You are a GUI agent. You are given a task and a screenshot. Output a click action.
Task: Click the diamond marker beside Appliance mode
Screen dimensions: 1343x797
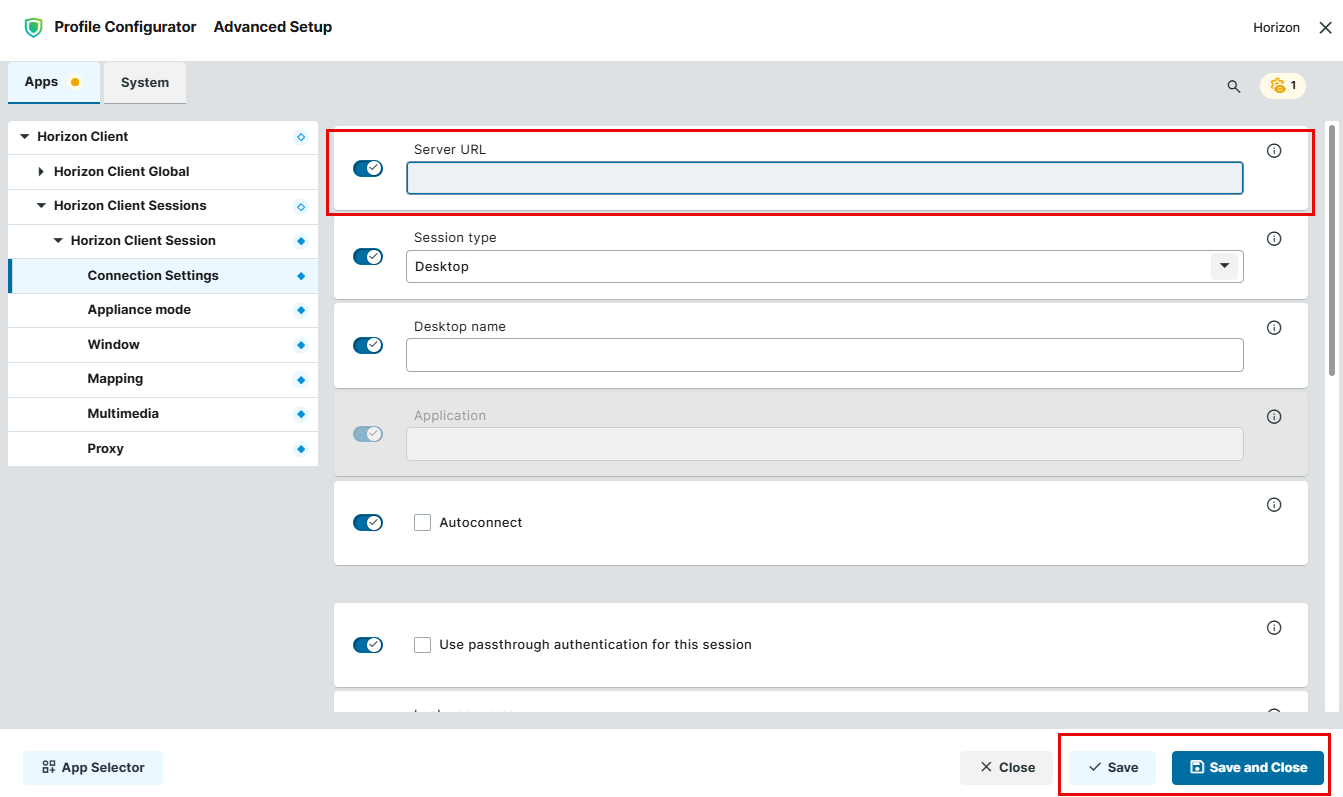pos(301,310)
